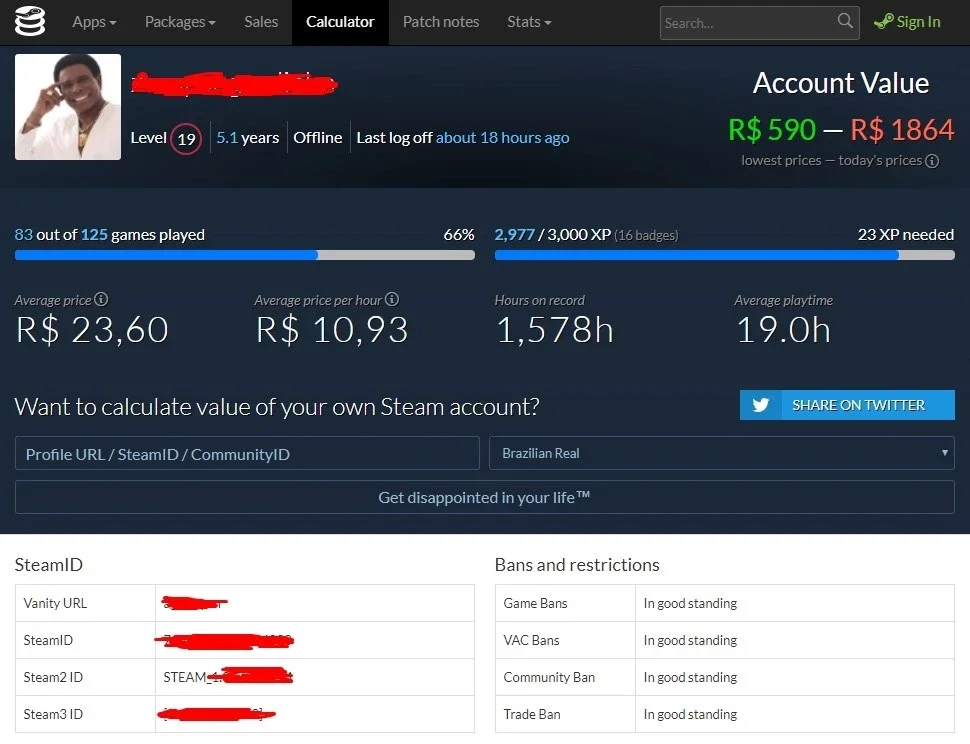Viewport: 970px width, 744px height.
Task: Click the Twitter bird icon
Action: (x=761, y=405)
